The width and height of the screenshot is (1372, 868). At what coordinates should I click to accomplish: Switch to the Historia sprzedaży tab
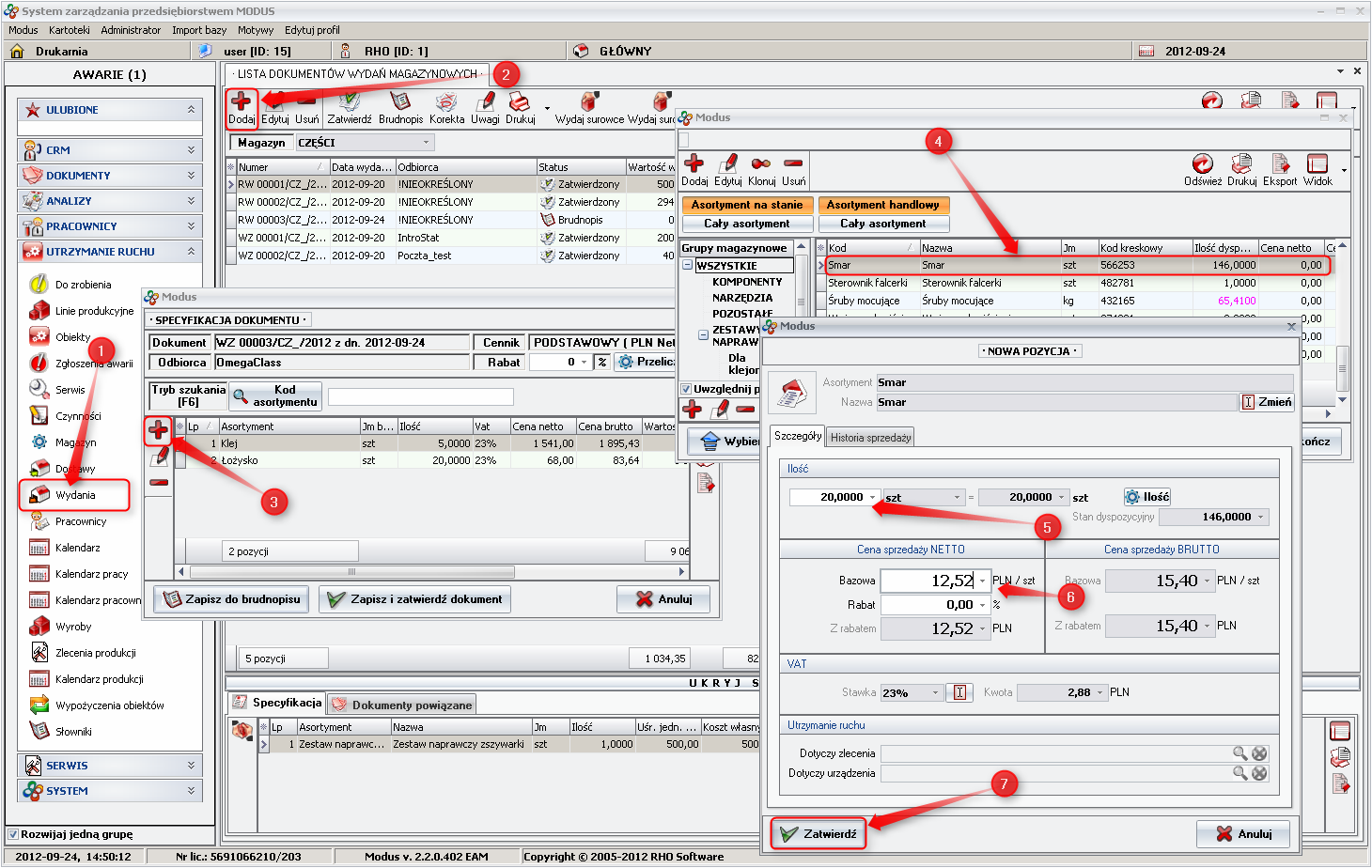(870, 438)
